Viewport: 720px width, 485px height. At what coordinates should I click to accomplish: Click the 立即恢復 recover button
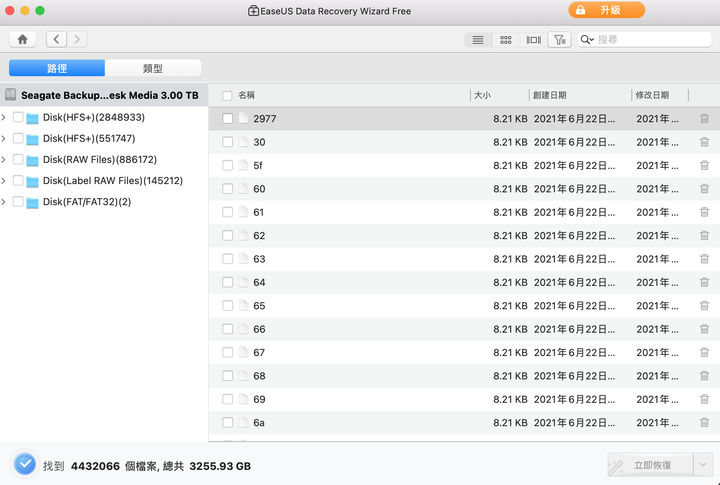(x=651, y=465)
